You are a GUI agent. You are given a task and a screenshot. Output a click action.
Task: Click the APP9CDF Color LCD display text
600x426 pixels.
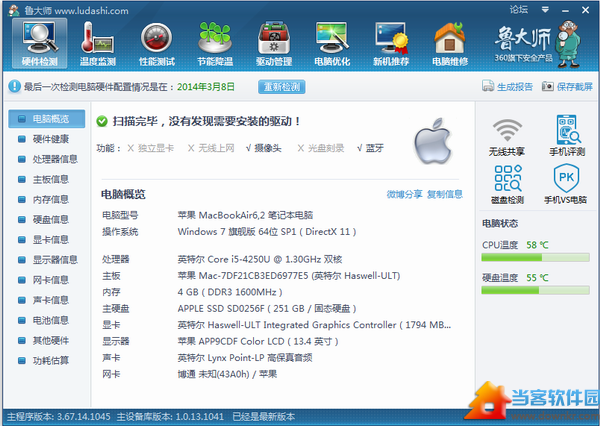[x=258, y=341]
